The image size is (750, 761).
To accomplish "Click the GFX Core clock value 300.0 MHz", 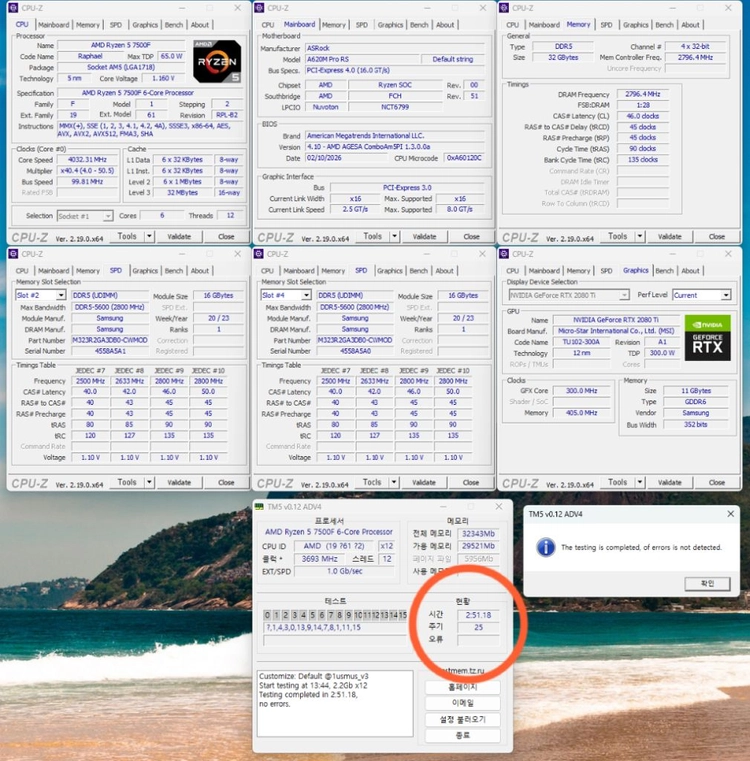I will (x=581, y=391).
